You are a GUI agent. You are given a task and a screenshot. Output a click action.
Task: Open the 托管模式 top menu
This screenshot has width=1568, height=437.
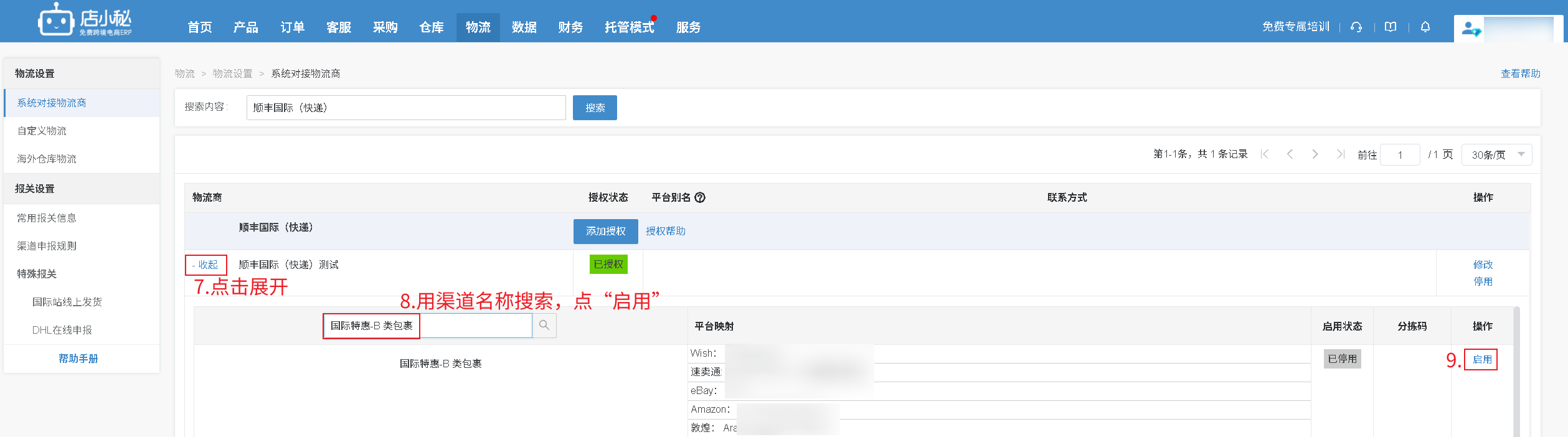(629, 27)
